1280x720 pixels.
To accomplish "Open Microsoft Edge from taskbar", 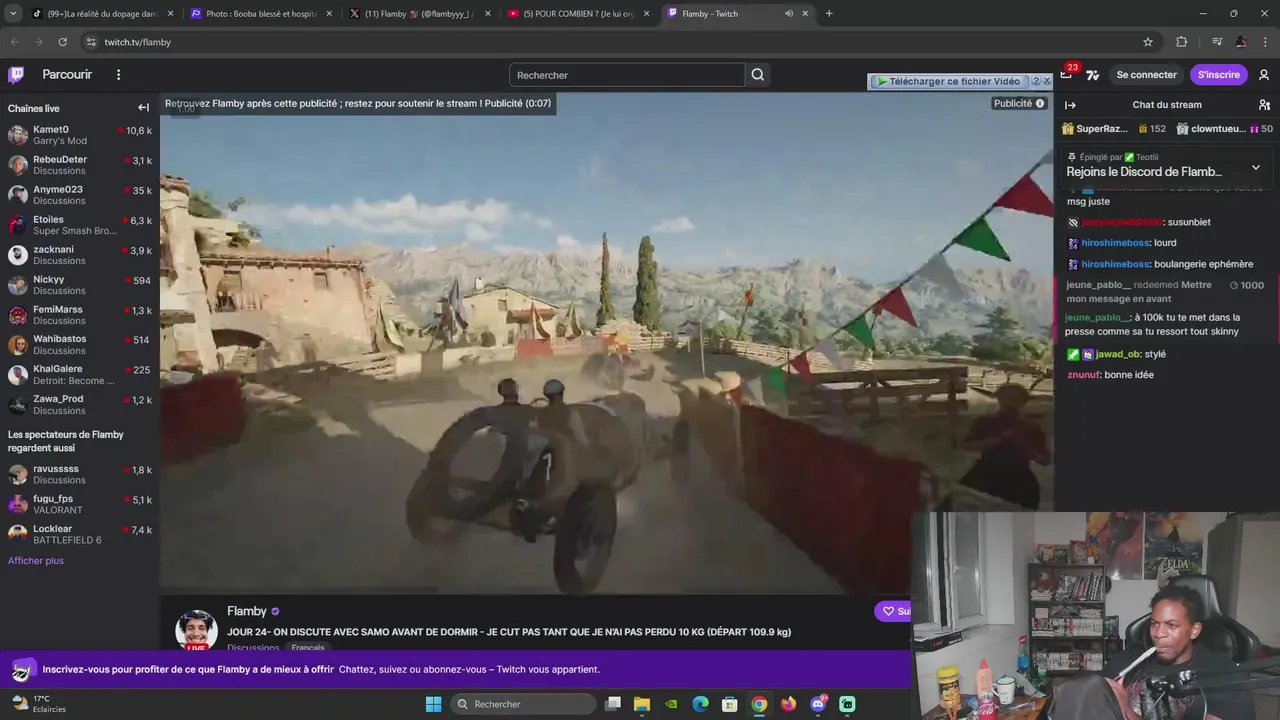I will click(x=701, y=704).
